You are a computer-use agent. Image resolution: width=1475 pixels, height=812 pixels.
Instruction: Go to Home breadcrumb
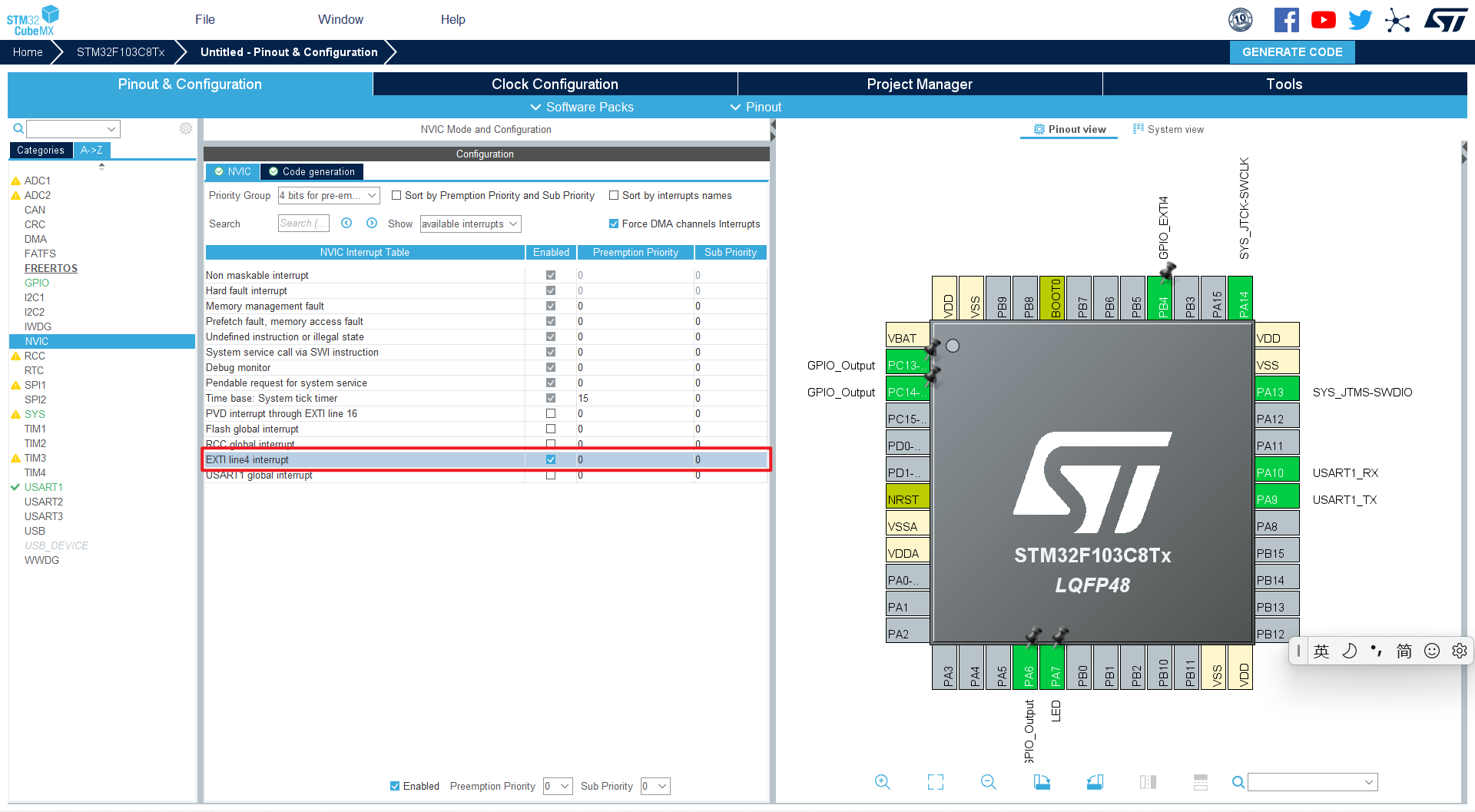(28, 52)
